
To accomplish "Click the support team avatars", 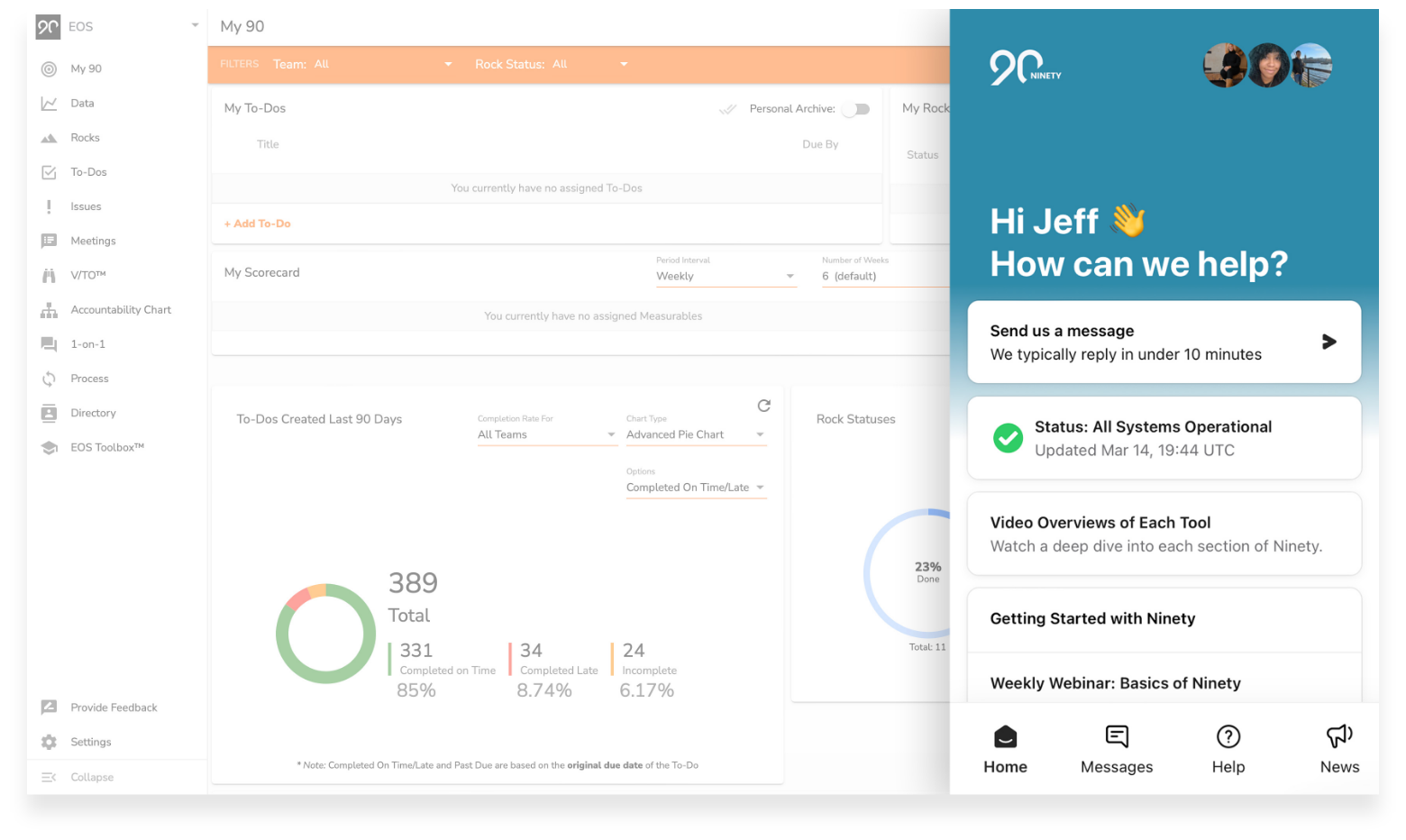I will click(1268, 65).
